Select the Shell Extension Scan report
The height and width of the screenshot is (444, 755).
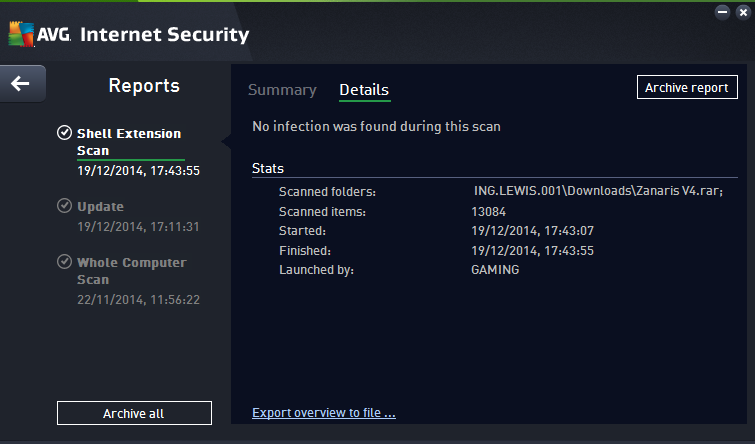129,142
